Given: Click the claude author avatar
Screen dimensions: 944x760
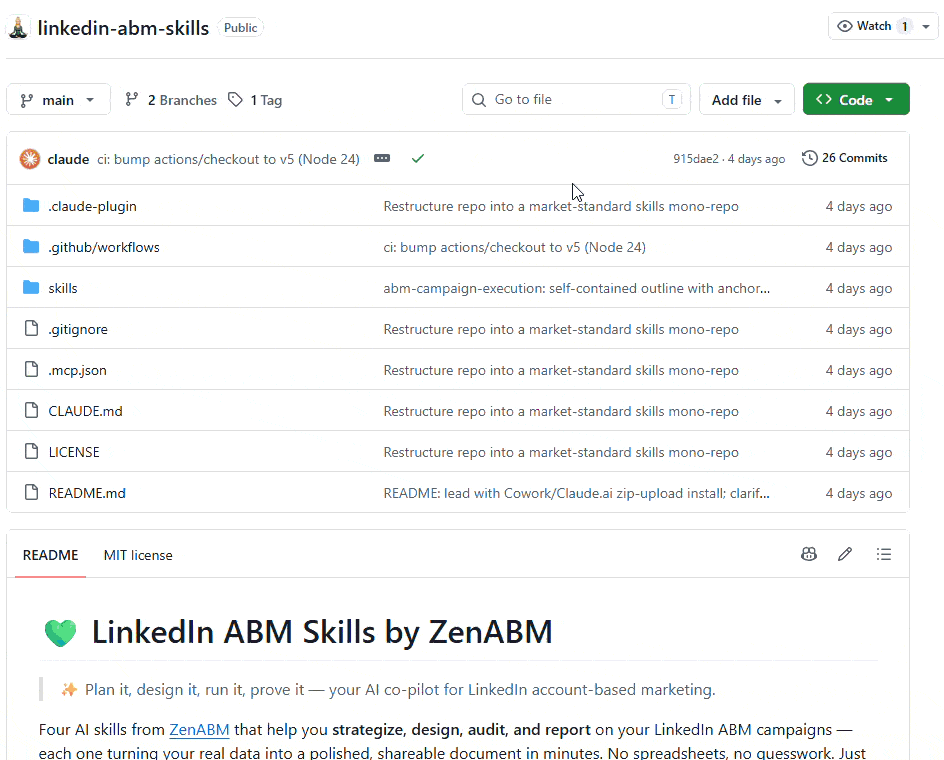Looking at the screenshot, I should 30,159.
